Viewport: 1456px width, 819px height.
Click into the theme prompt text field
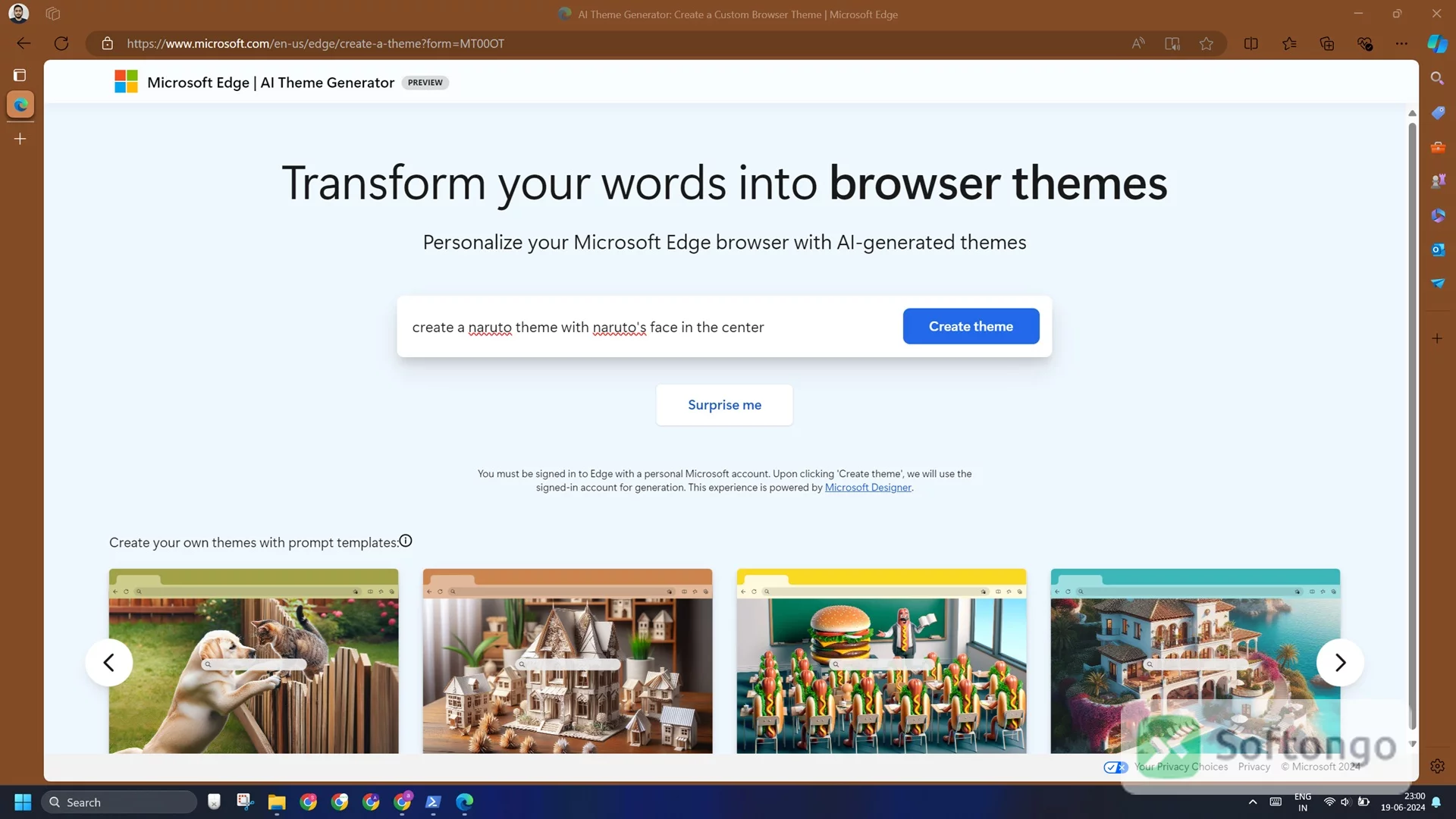click(x=652, y=327)
